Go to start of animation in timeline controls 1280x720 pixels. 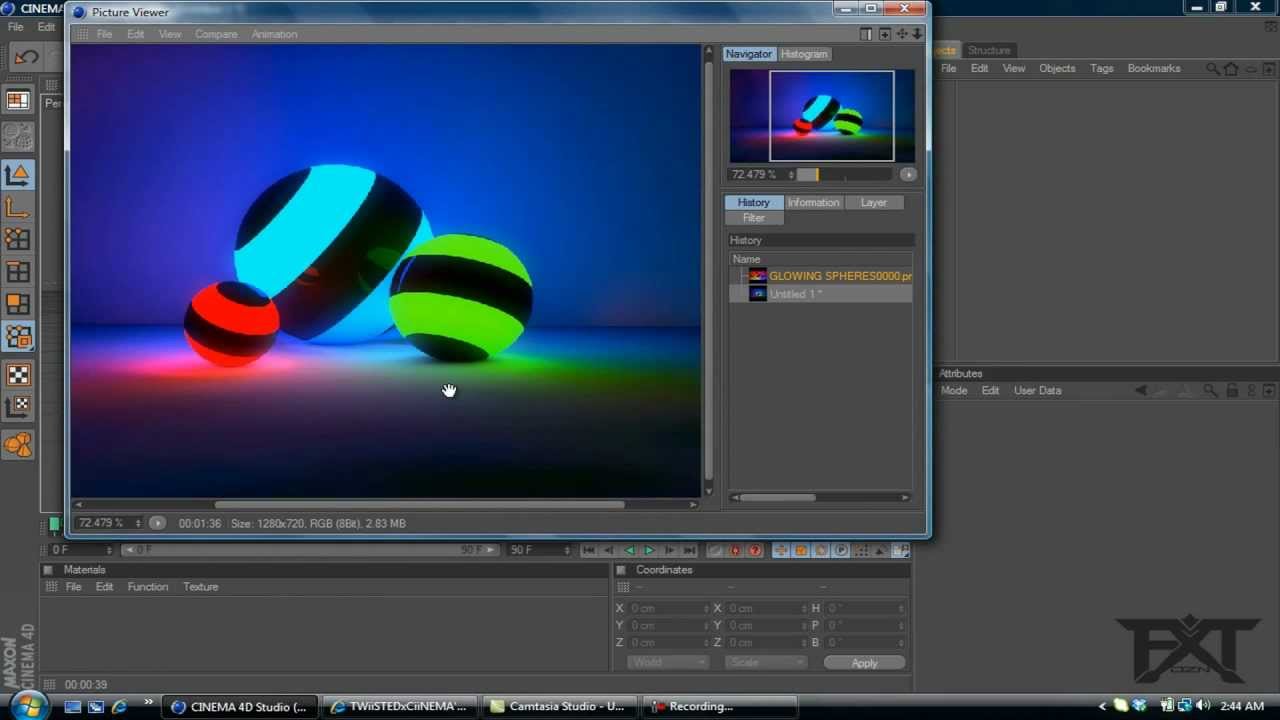[589, 550]
